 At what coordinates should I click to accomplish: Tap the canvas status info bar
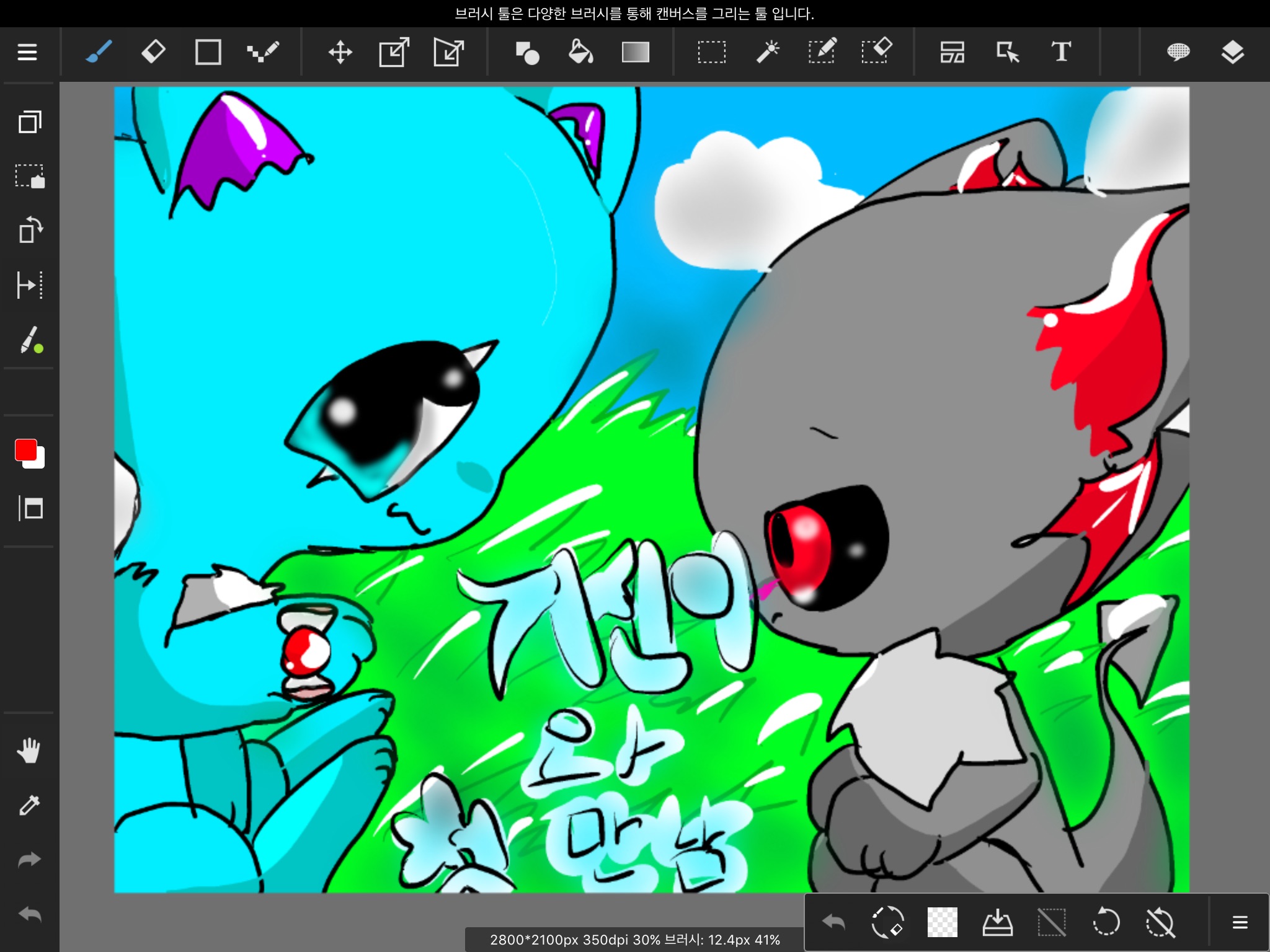coord(634,940)
